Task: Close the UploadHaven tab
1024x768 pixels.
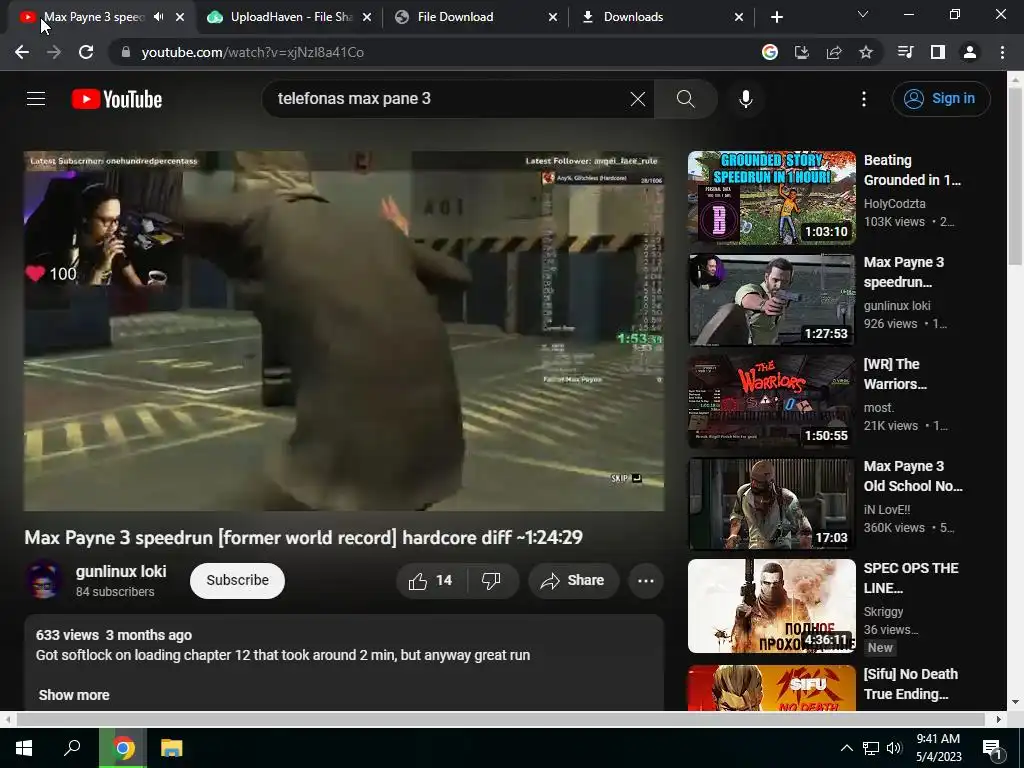Action: [x=367, y=17]
